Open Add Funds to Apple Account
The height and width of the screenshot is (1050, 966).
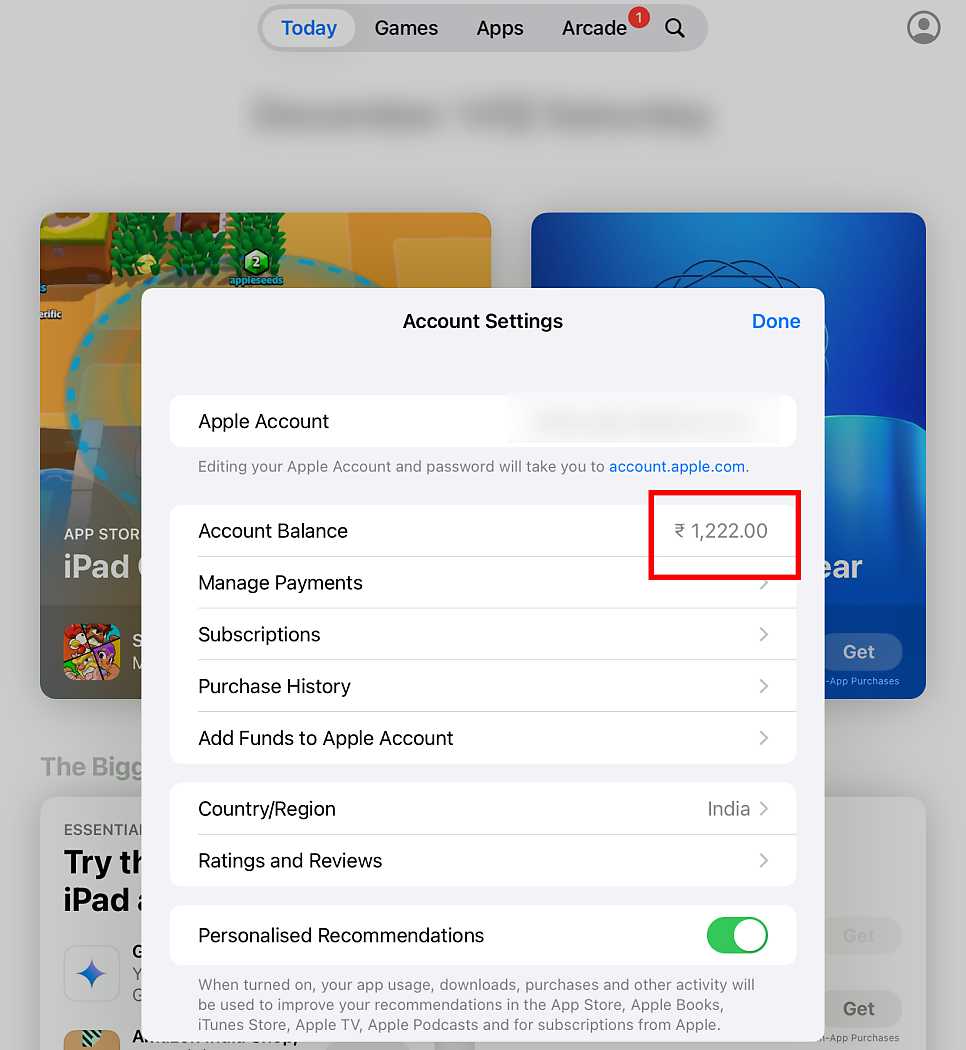(x=483, y=738)
